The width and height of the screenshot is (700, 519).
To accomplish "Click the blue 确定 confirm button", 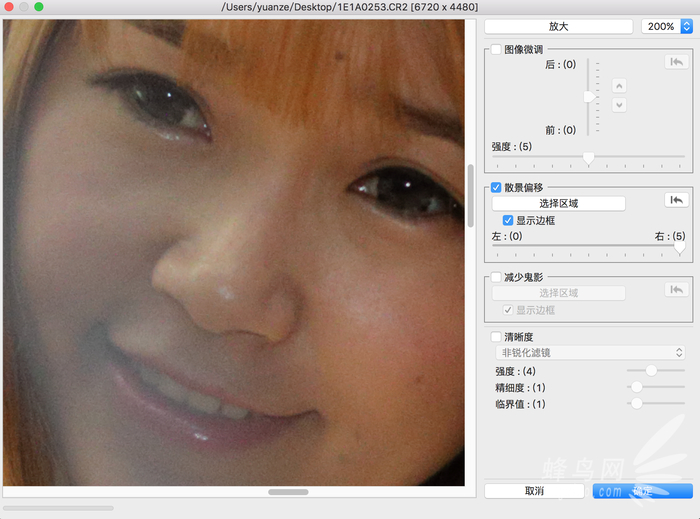I will 642,491.
